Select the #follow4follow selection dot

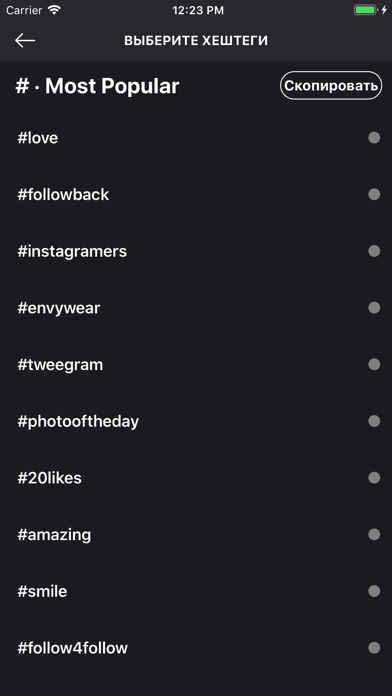tap(374, 648)
